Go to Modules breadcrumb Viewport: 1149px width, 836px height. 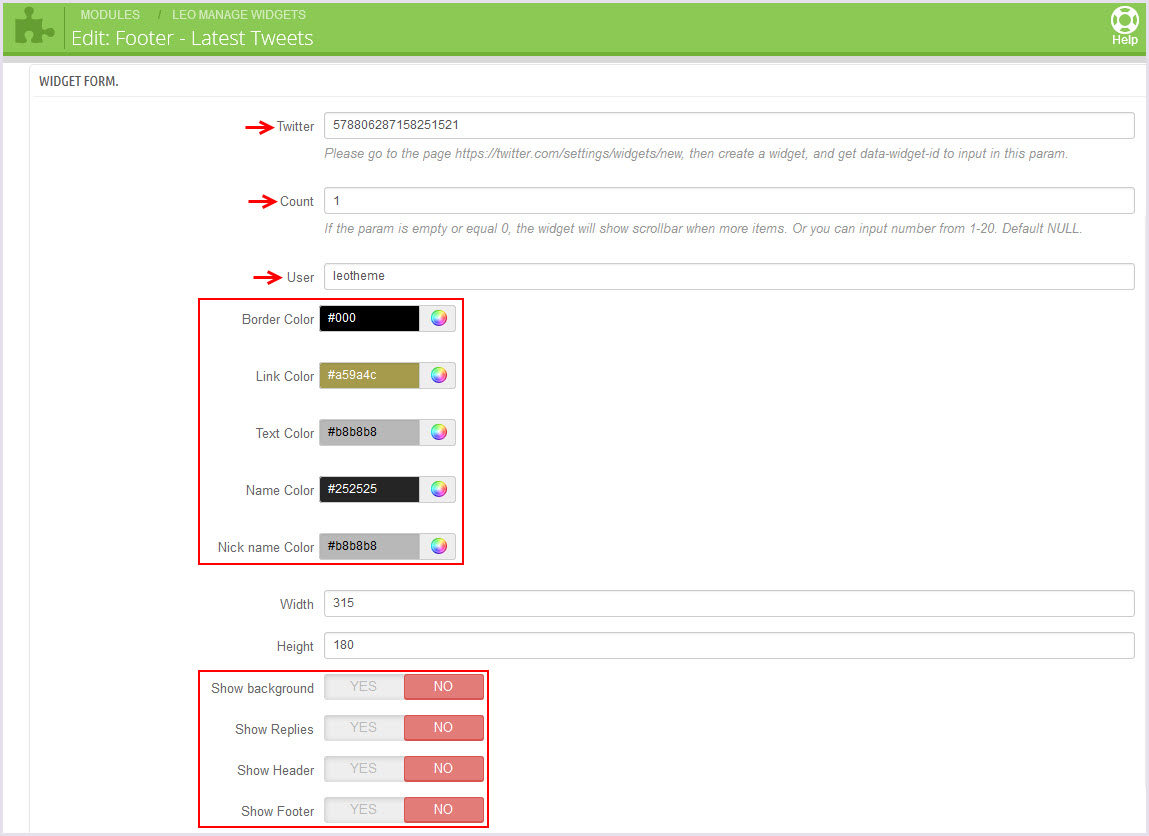(110, 15)
